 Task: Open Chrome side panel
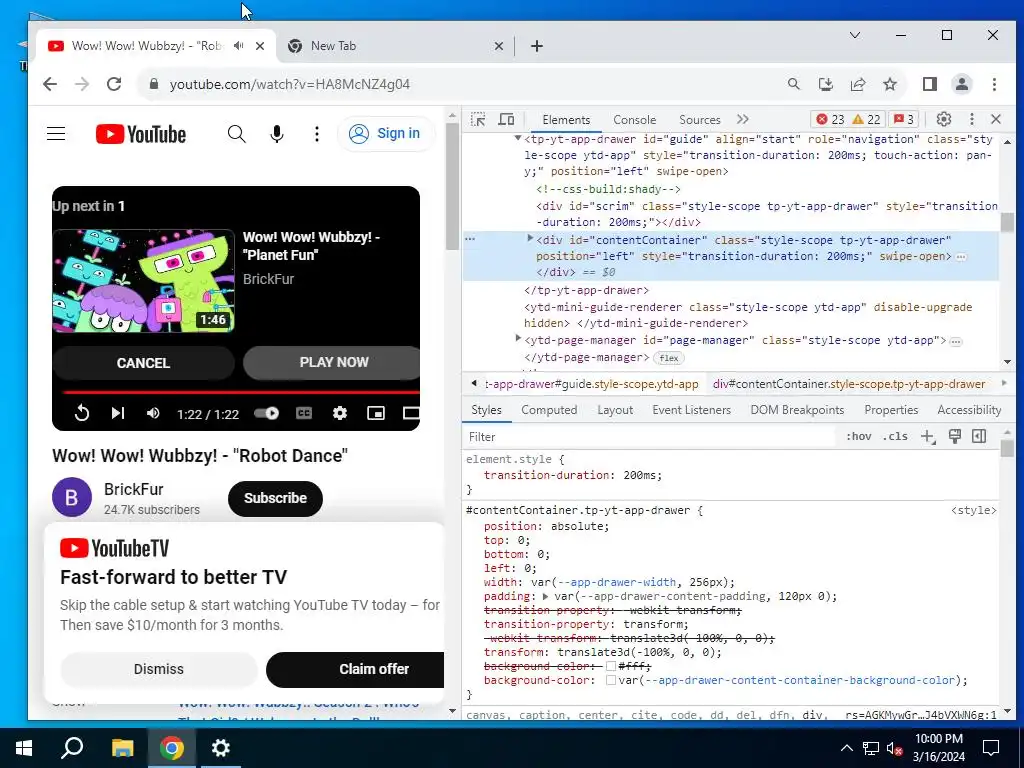[x=930, y=84]
